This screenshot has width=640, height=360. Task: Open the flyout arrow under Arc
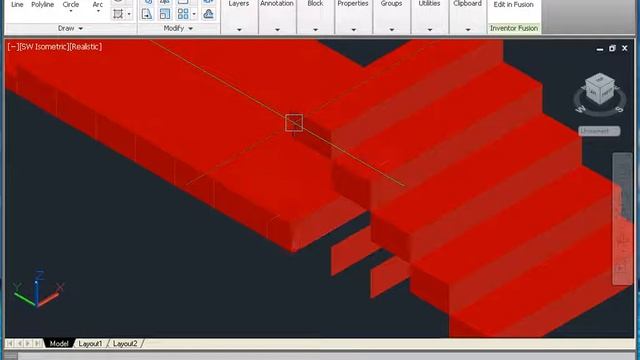point(98,11)
